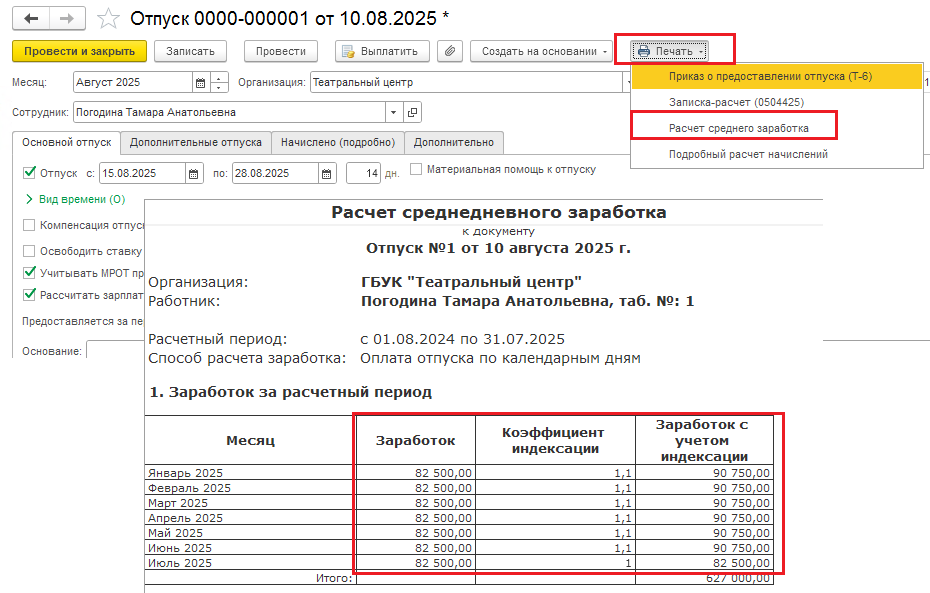Open attached files via paperclip icon
The image size is (930, 593).
pos(450,51)
